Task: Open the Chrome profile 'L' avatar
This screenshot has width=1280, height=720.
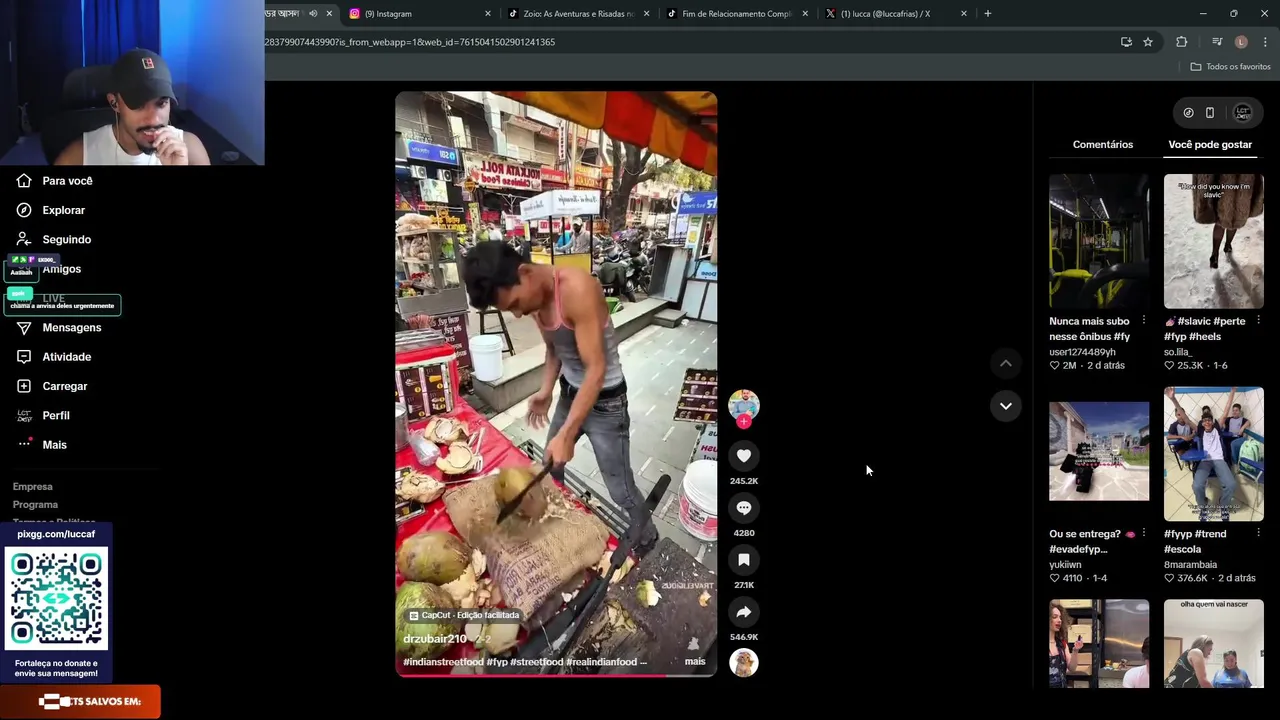Action: coord(1241,42)
